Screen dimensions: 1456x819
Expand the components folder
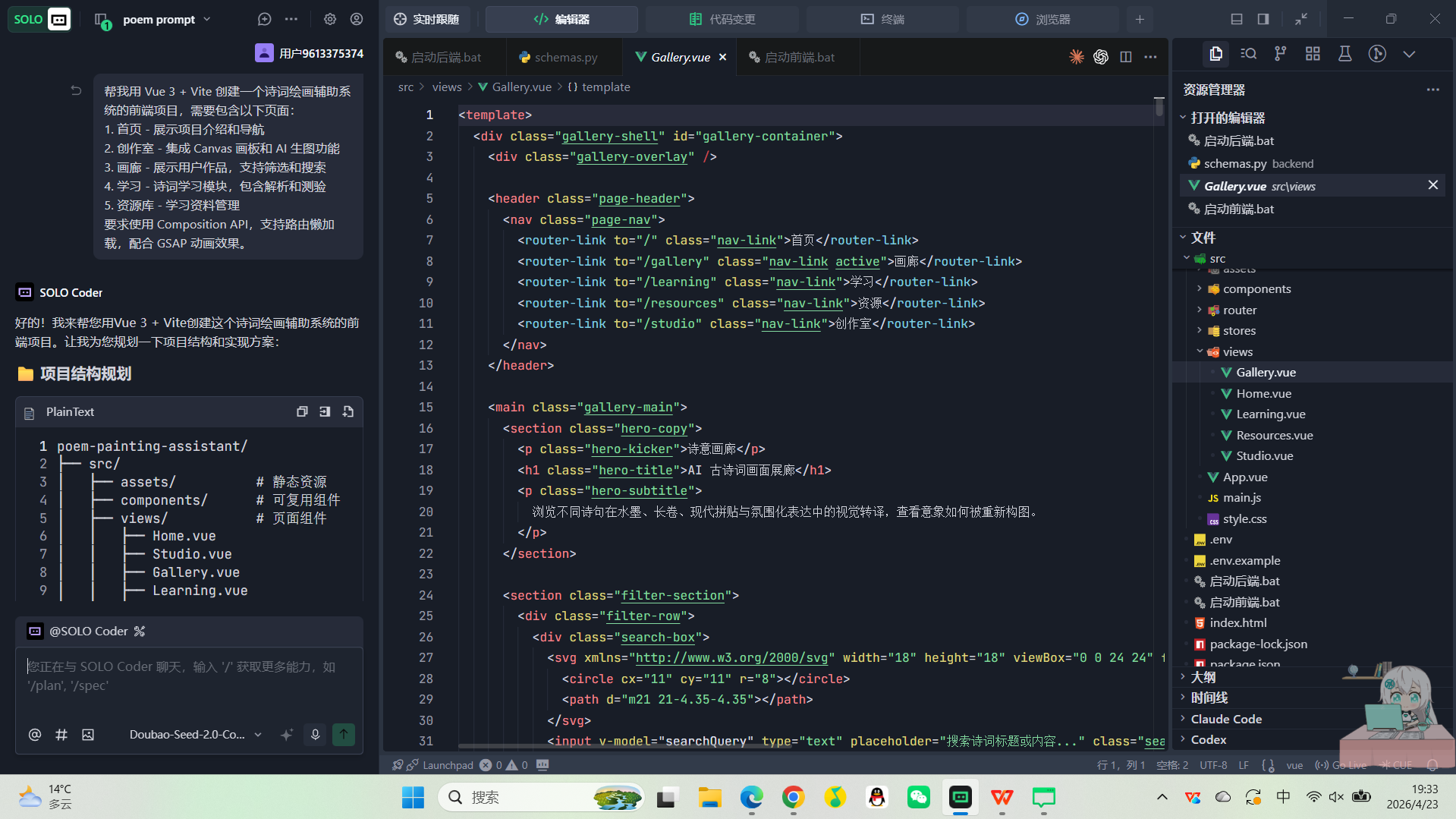pos(1256,289)
